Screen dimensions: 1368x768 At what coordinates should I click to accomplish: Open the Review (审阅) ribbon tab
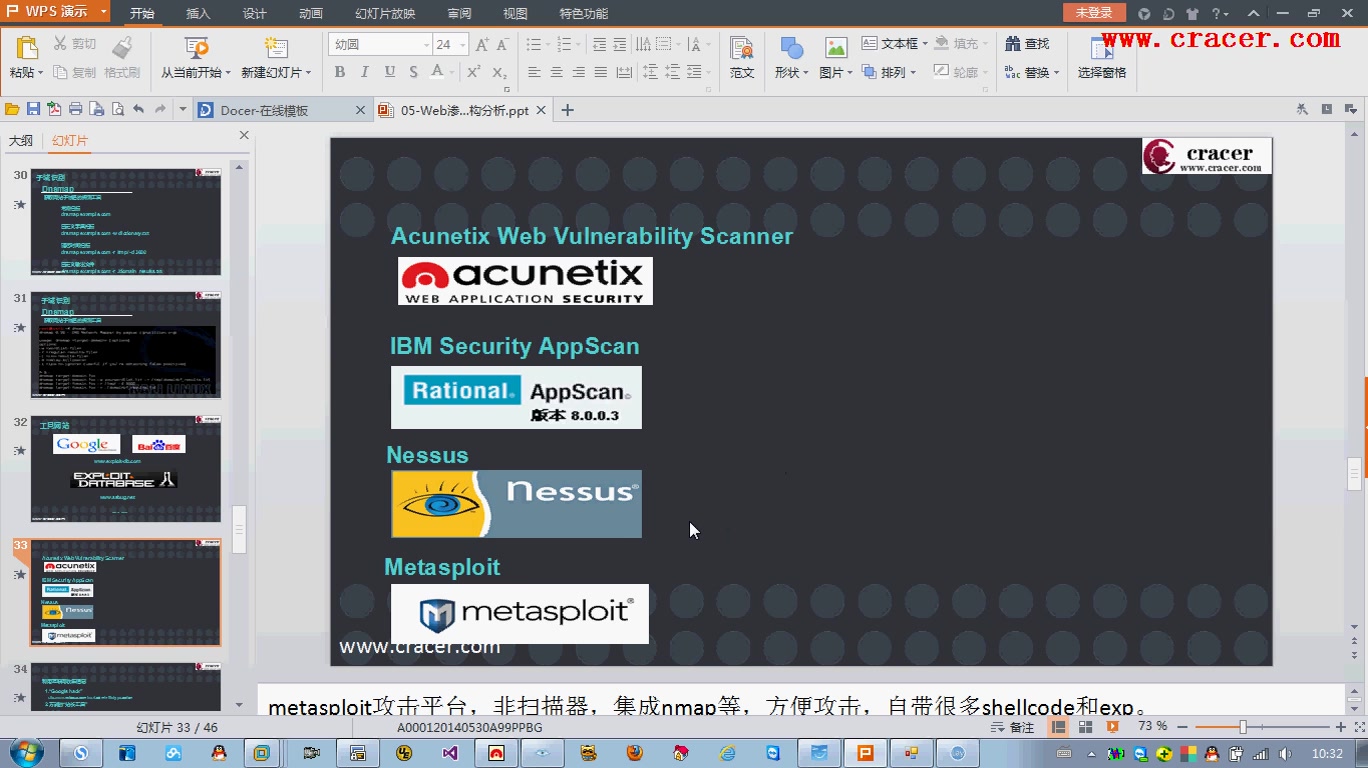pos(459,13)
